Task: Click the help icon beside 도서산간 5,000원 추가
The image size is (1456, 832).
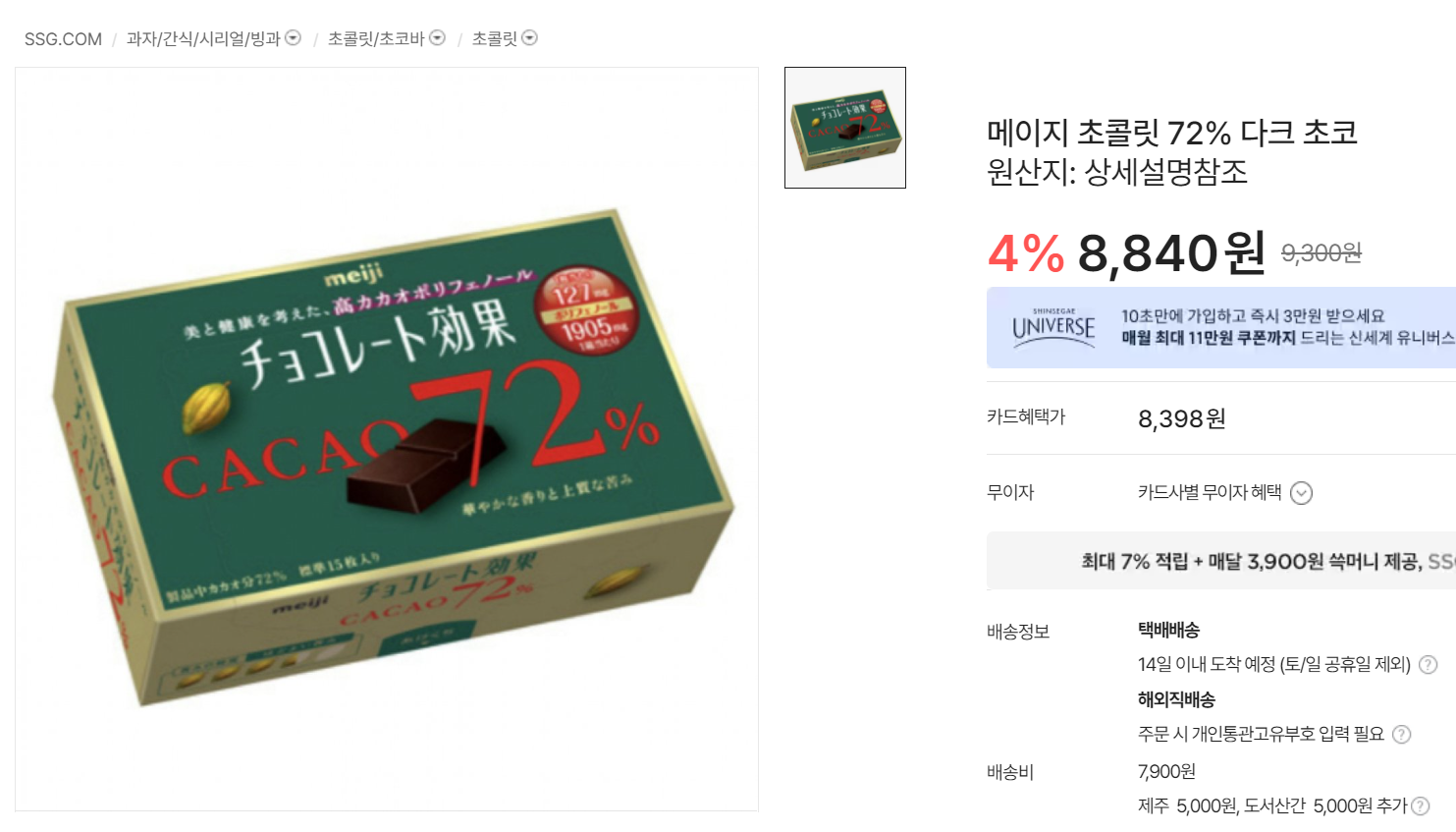Action: coord(1420,806)
